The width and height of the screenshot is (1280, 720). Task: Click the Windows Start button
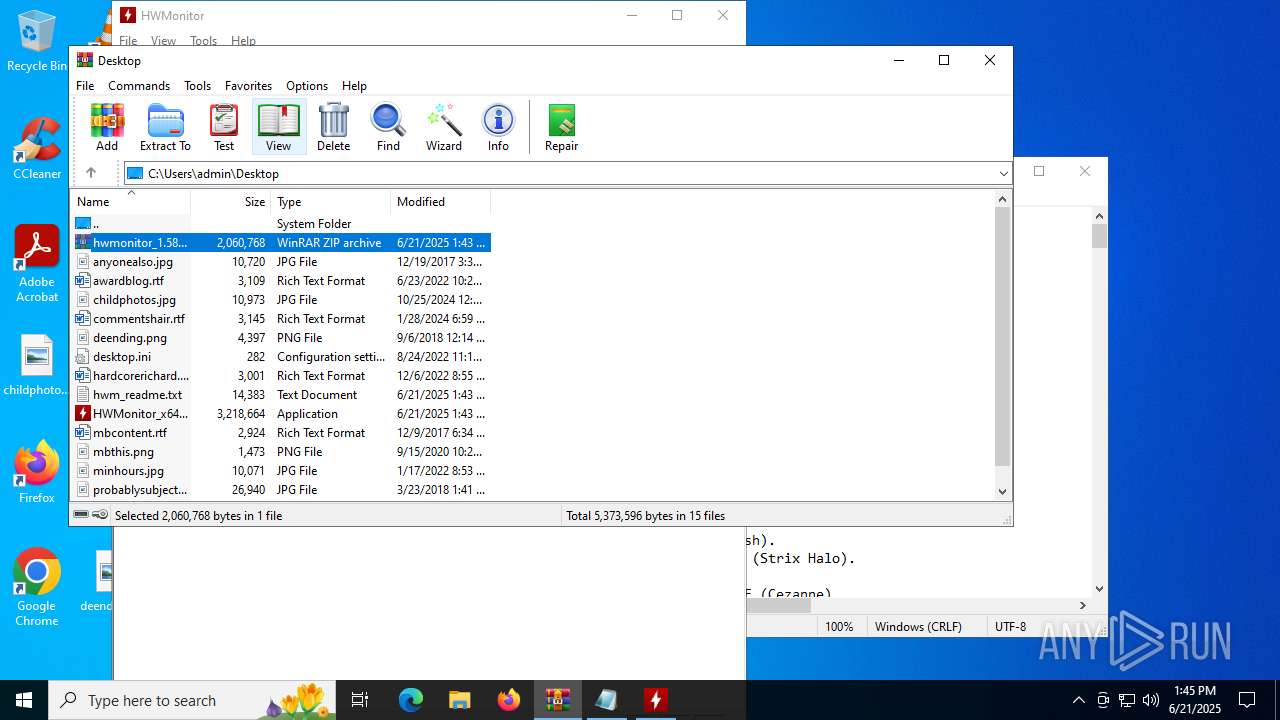[x=24, y=700]
